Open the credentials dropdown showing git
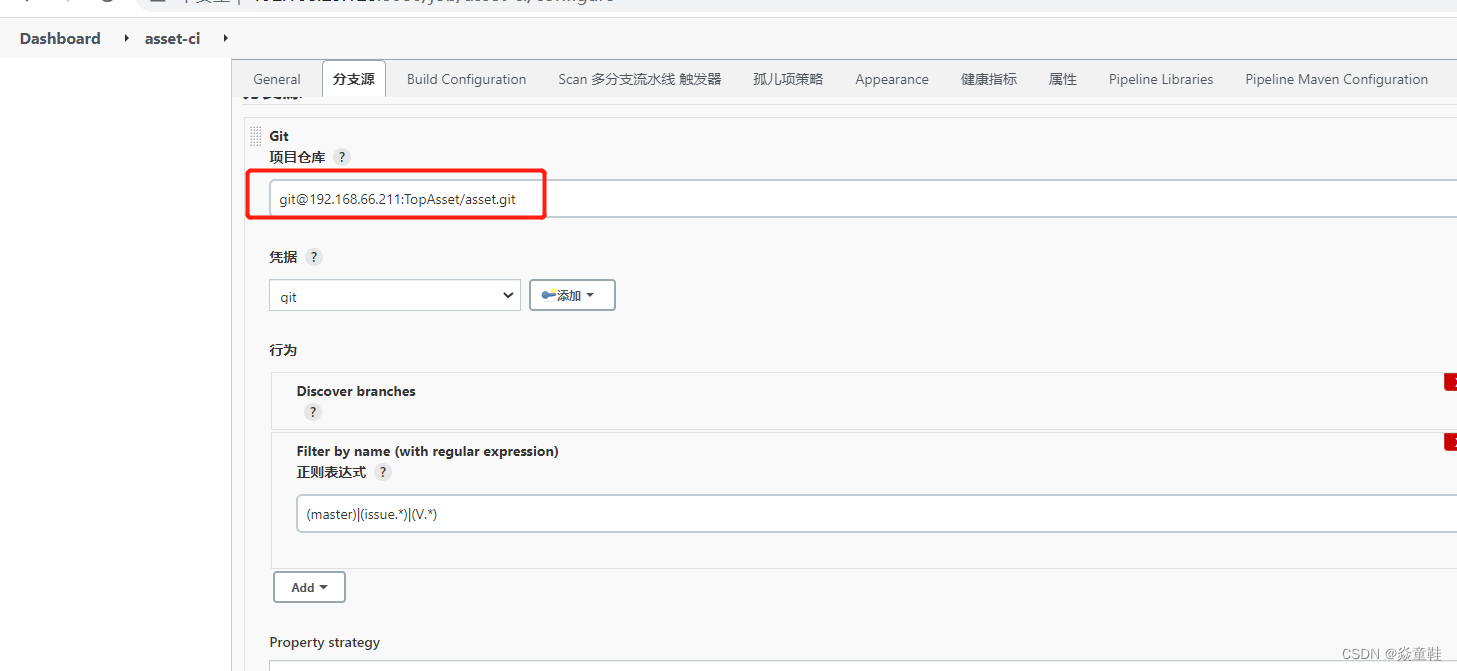Screen dimensions: 1457x671 pyautogui.click(x=394, y=295)
